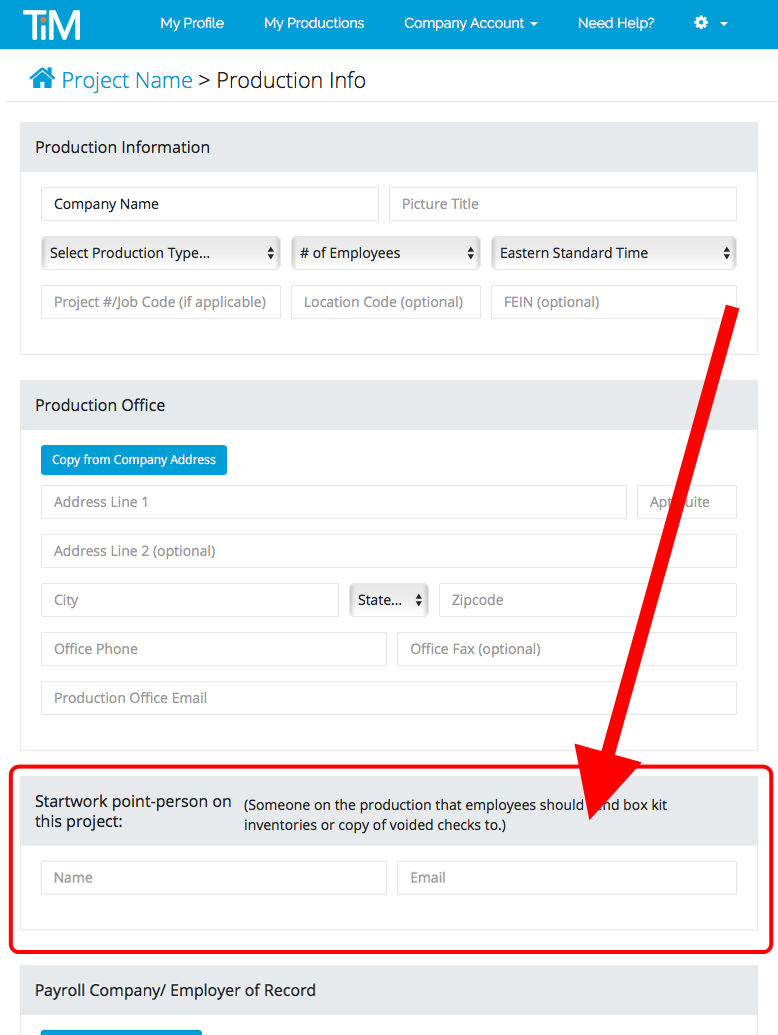This screenshot has width=778, height=1035.
Task: Click the Startwork point-person heading text
Action: coord(133,811)
